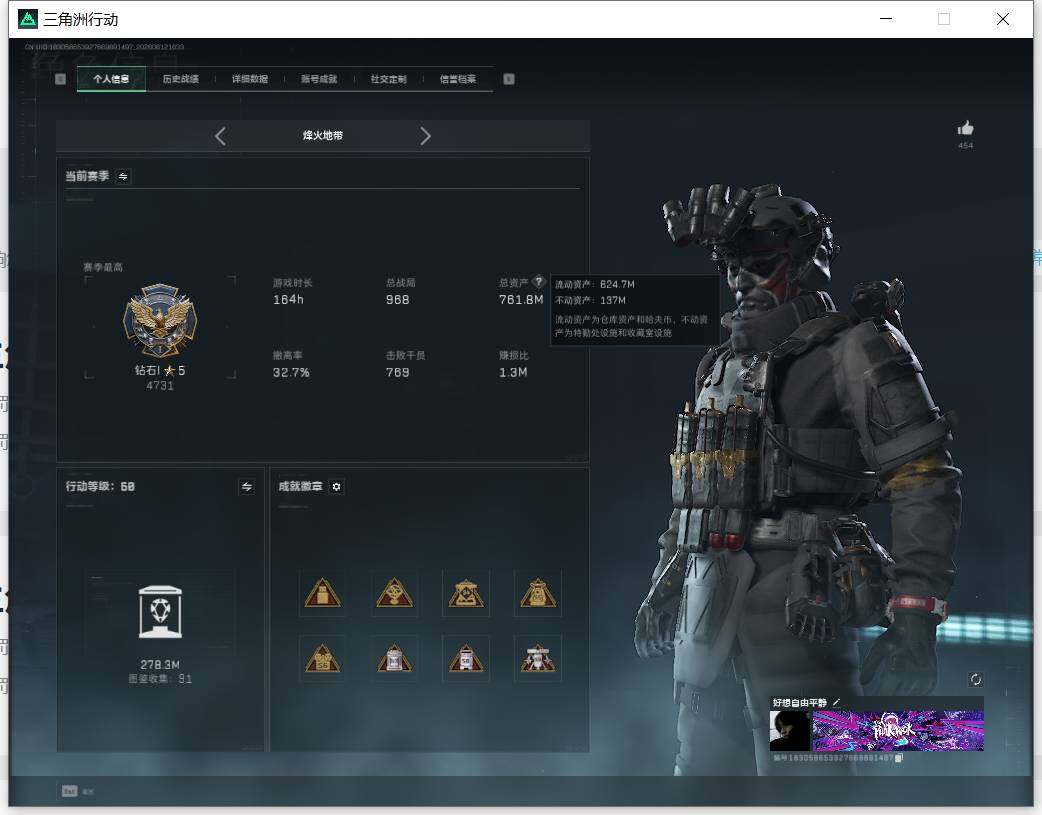Click the help question mark beside 总资产
1042x815 pixels.
pyautogui.click(x=539, y=281)
